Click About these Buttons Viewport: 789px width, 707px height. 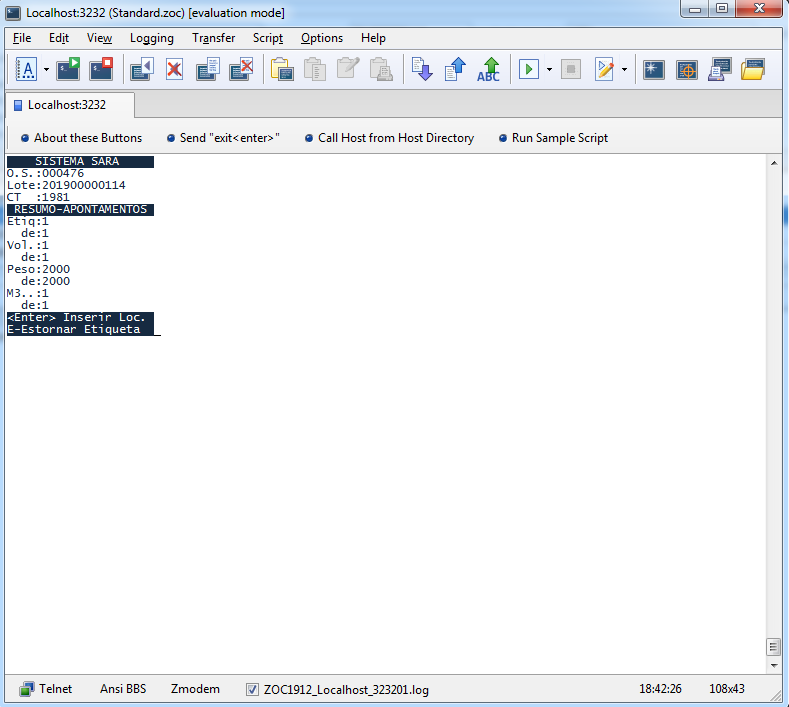pos(82,138)
